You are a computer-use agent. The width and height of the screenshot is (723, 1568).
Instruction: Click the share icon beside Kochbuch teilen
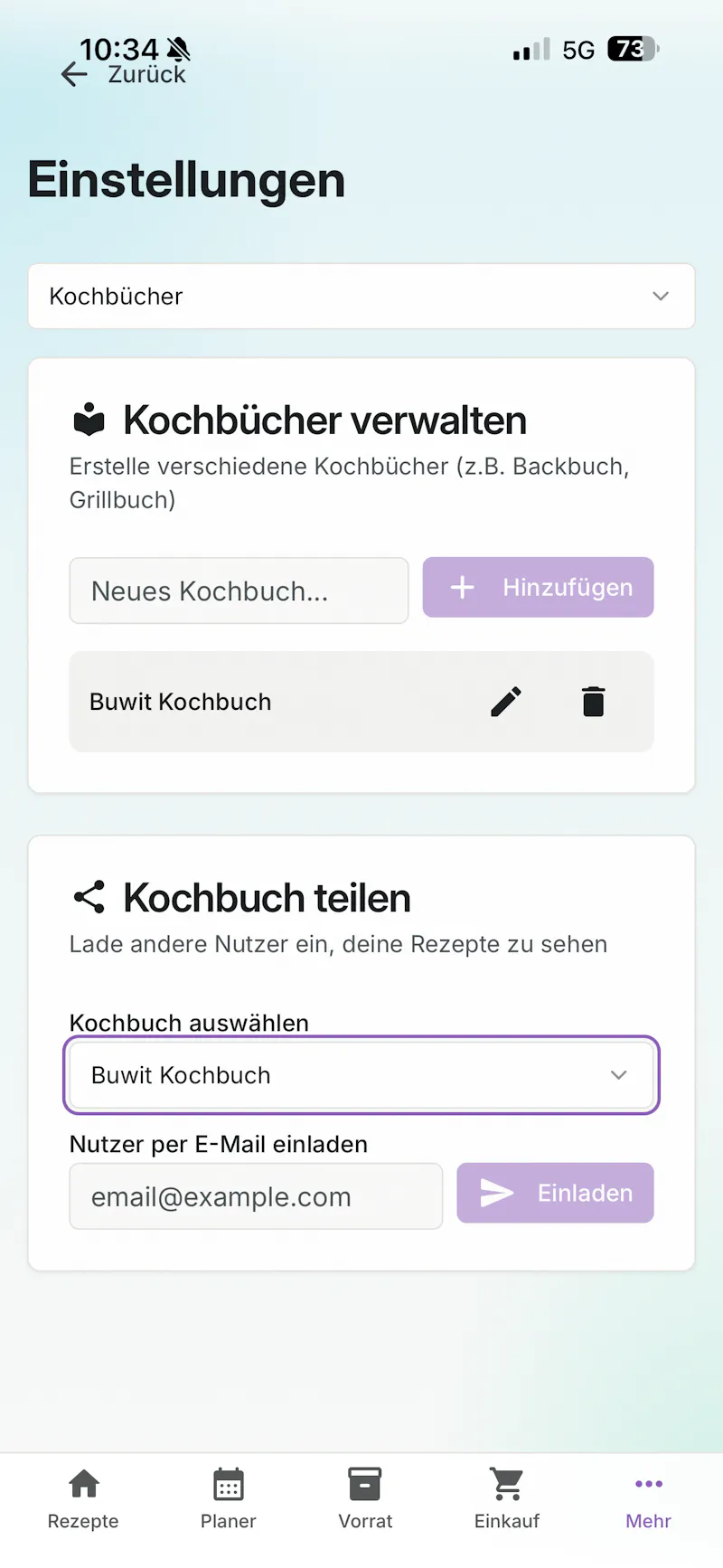pos(89,897)
